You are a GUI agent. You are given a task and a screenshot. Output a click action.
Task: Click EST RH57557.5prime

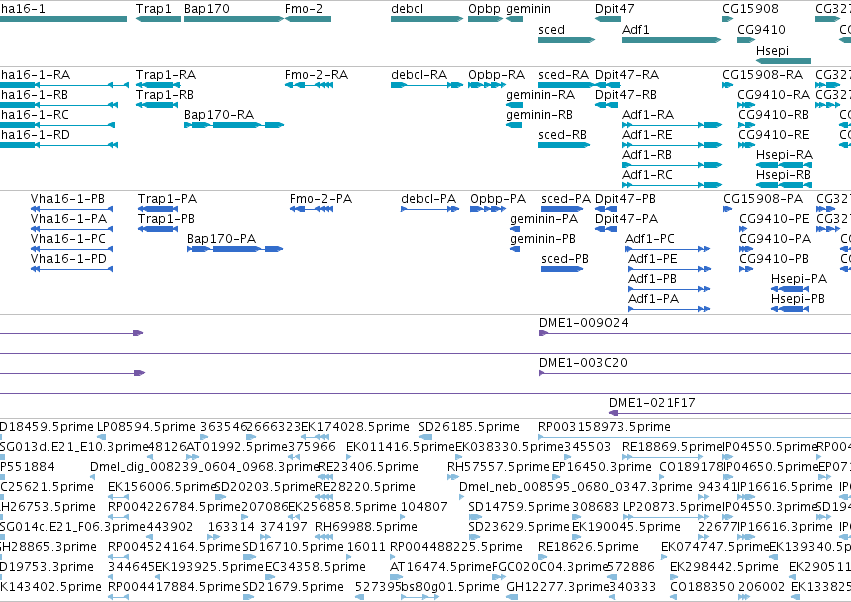(453, 477)
